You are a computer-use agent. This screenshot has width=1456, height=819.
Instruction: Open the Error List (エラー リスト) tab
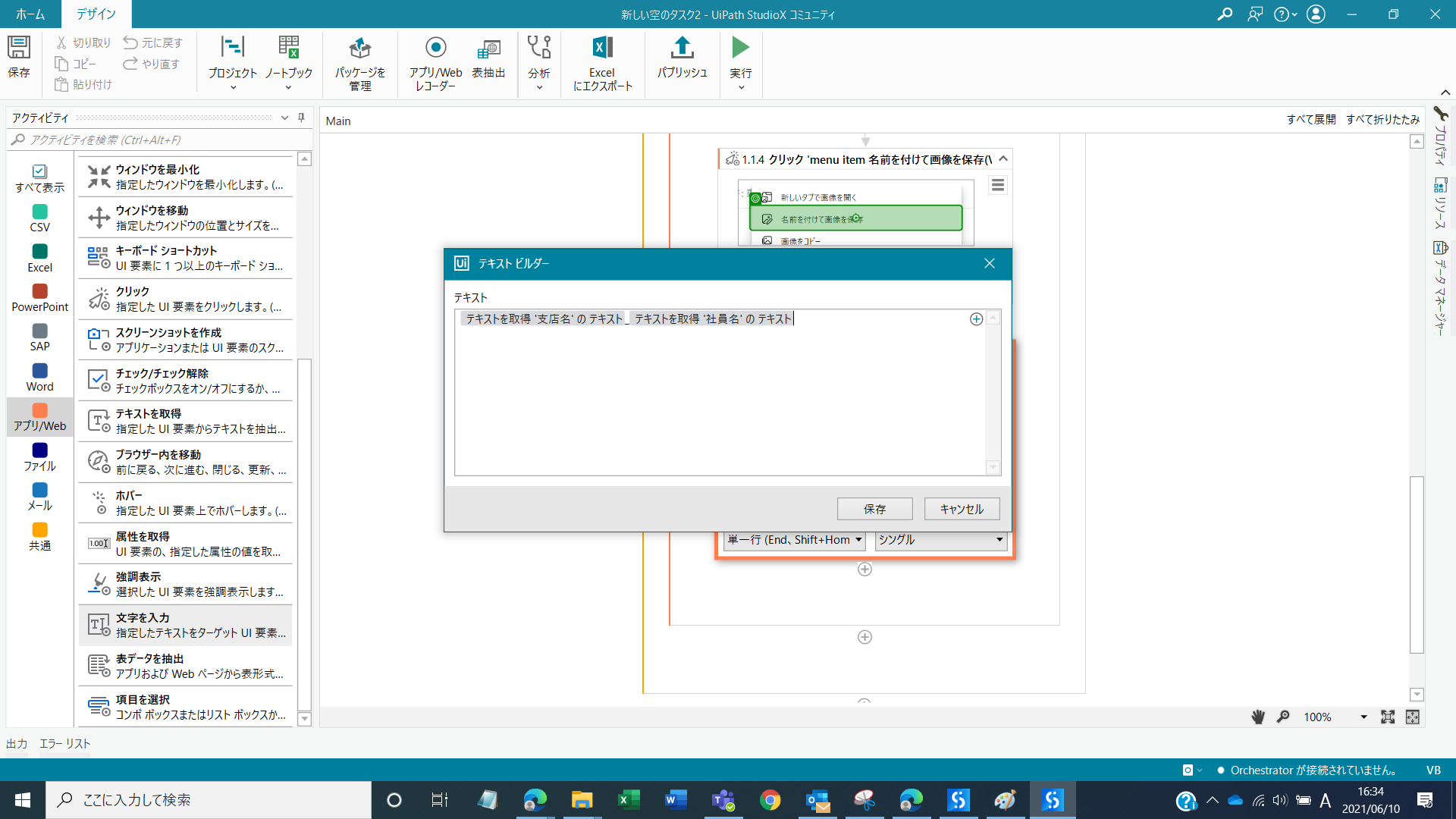point(64,743)
